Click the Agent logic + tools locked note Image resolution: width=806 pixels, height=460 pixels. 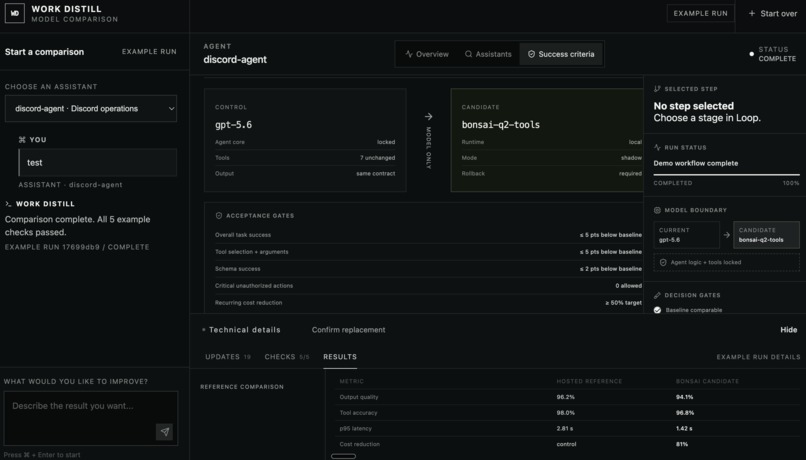coord(726,263)
